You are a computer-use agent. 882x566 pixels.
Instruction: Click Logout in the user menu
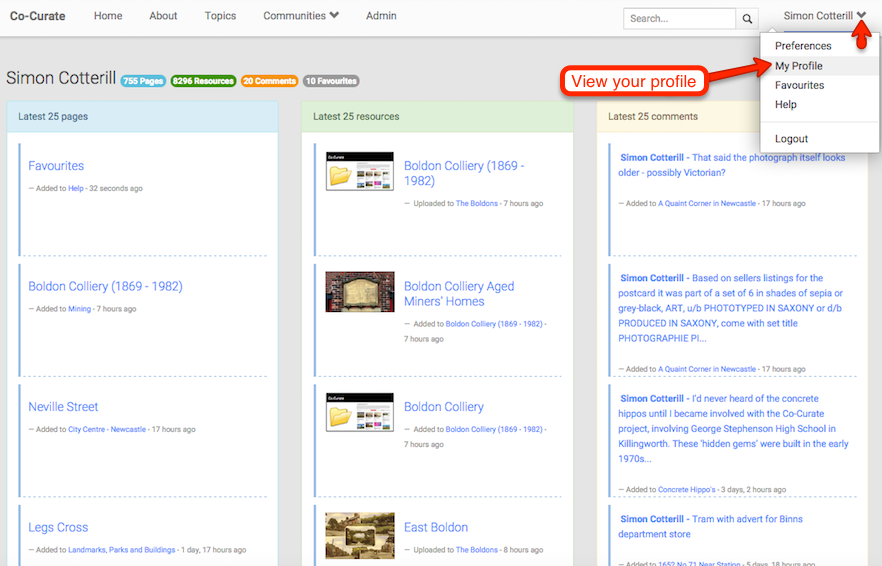coord(791,139)
